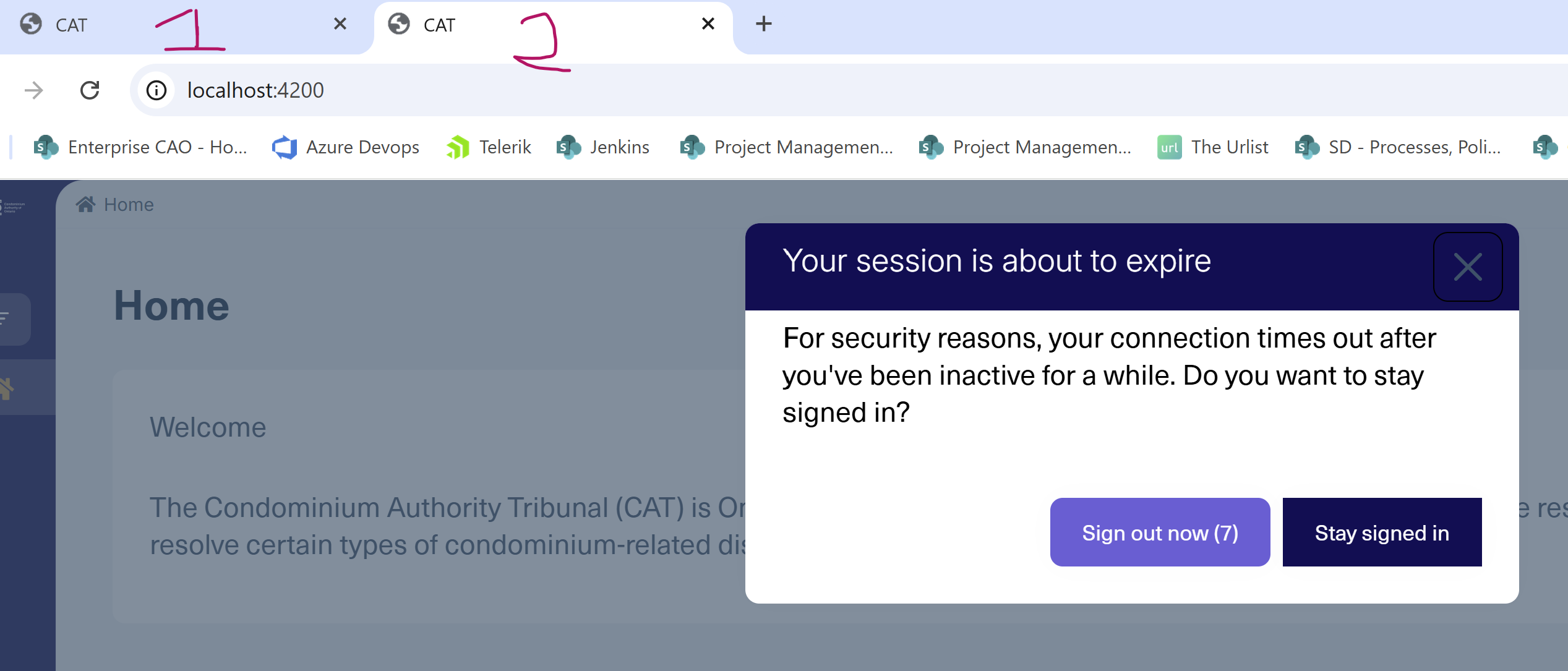Close the session expiry dialog
Screen dimensions: 1568x671
pos(1467,267)
